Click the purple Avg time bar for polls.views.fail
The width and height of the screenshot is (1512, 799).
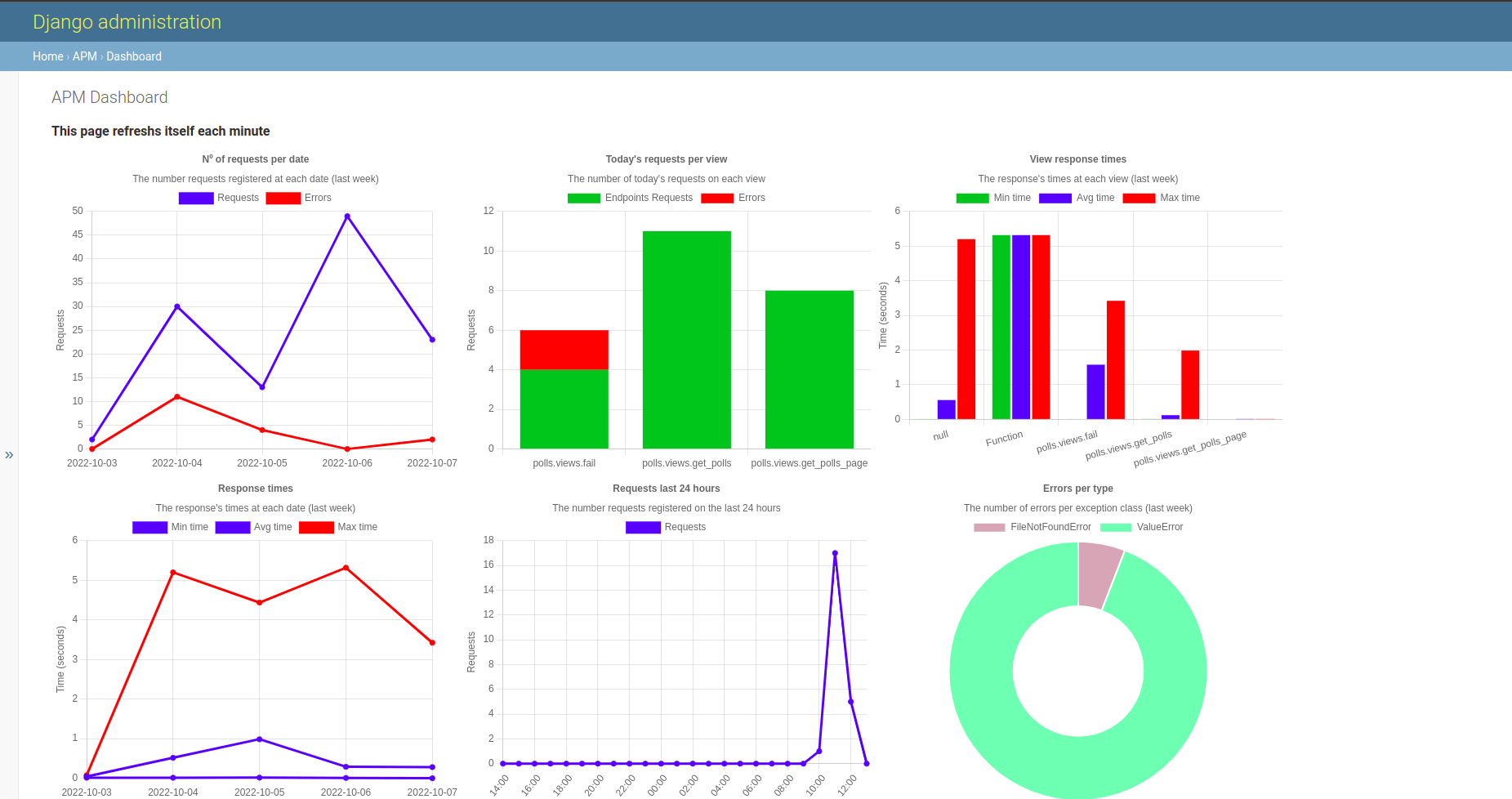tap(1095, 392)
